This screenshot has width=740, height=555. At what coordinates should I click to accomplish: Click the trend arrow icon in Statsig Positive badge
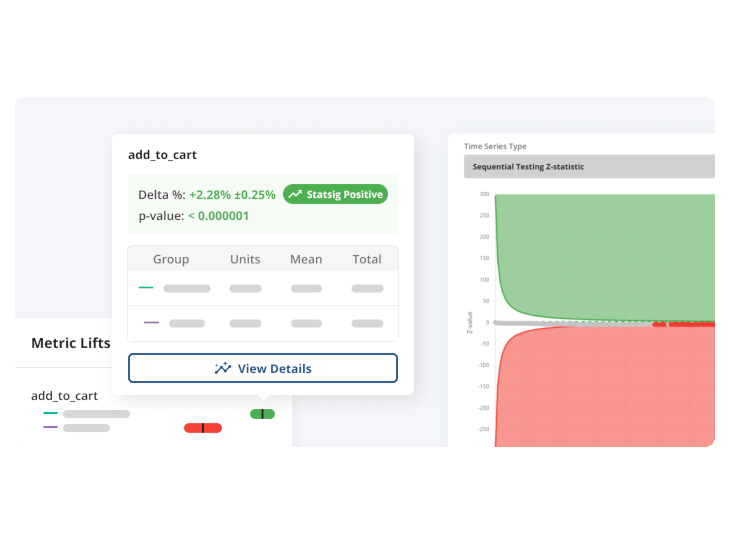295,194
